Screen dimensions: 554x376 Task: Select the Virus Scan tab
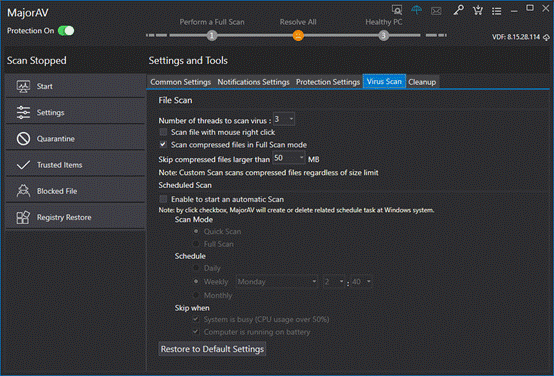[384, 82]
